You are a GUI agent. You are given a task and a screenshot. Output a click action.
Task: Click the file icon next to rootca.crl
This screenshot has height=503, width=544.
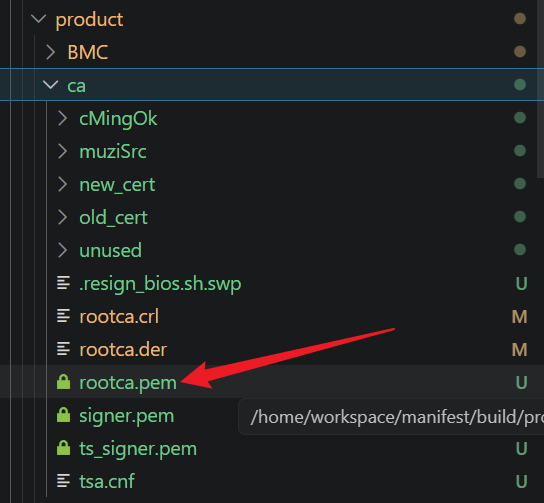(63, 316)
